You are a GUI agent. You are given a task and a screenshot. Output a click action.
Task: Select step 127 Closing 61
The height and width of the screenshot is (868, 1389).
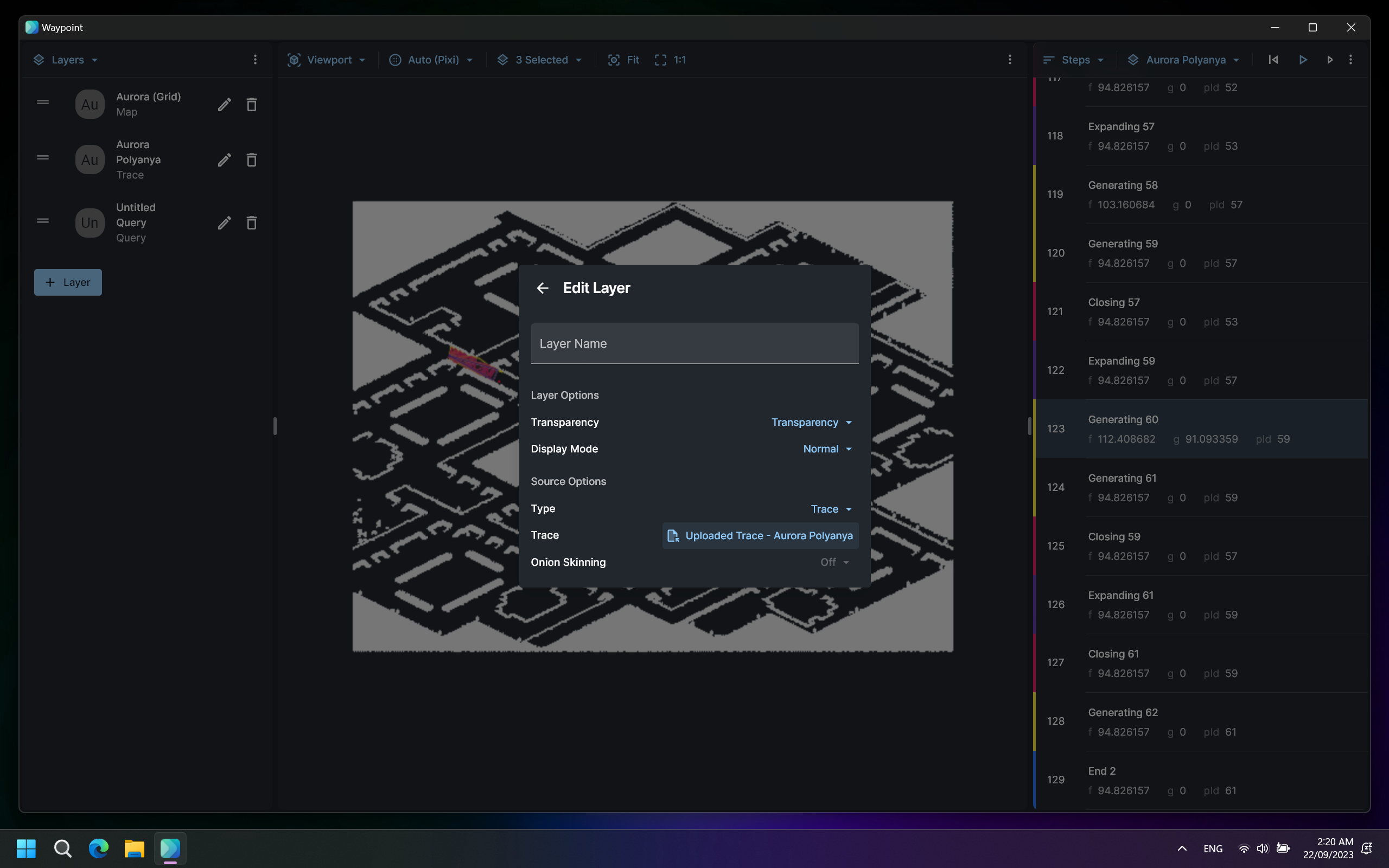click(1202, 663)
